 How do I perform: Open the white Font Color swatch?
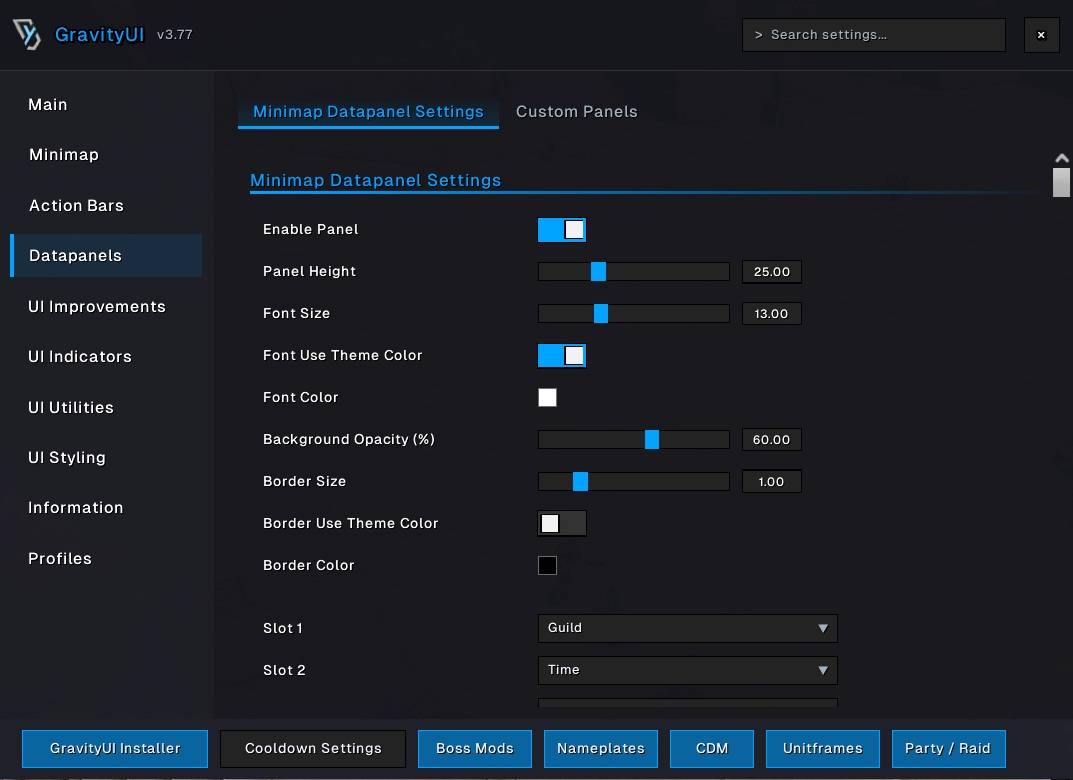coord(547,398)
